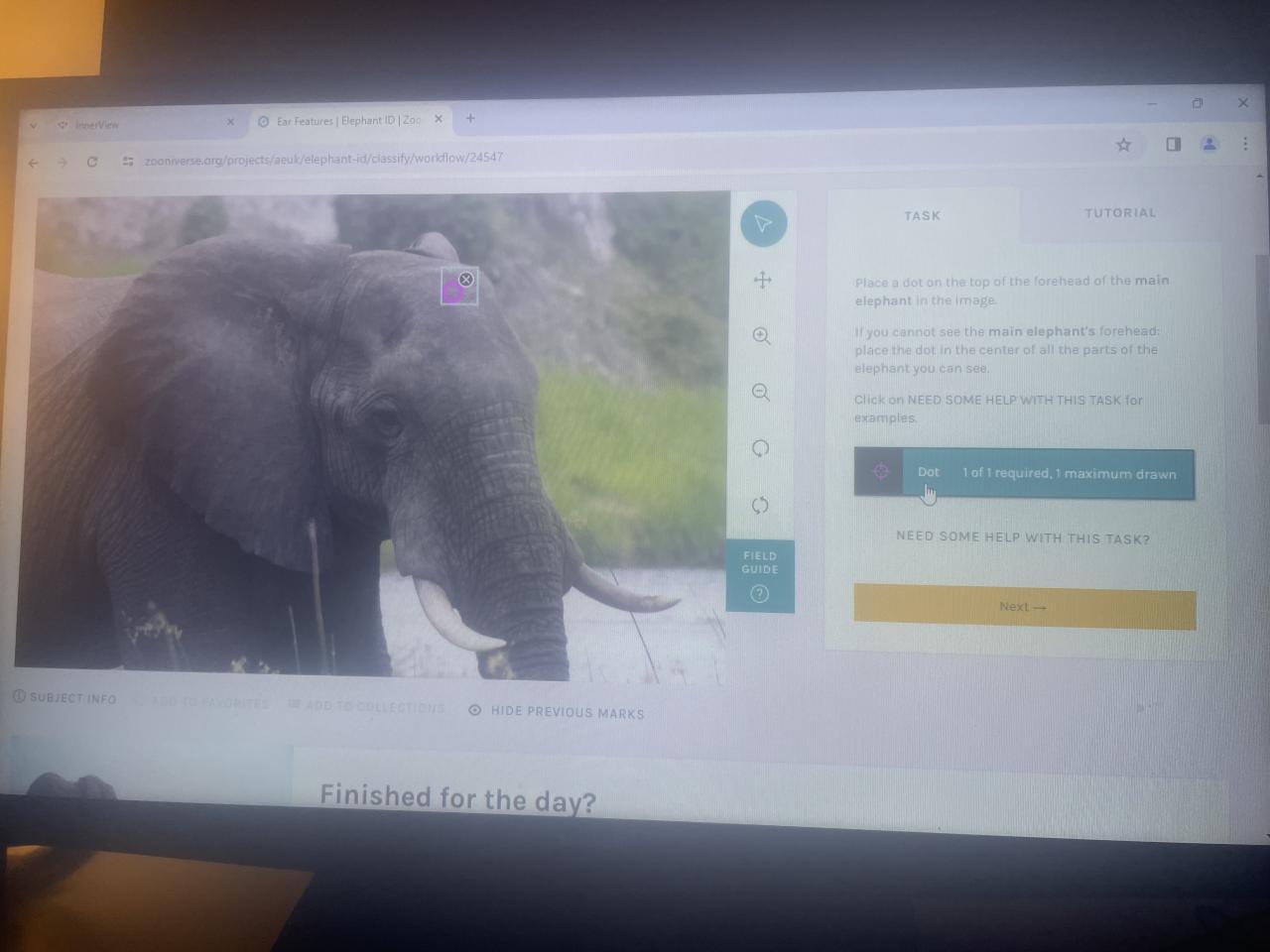Screen dimensions: 1270x952
Task: Click the 'Finished for the day?' heading
Action: point(457,798)
